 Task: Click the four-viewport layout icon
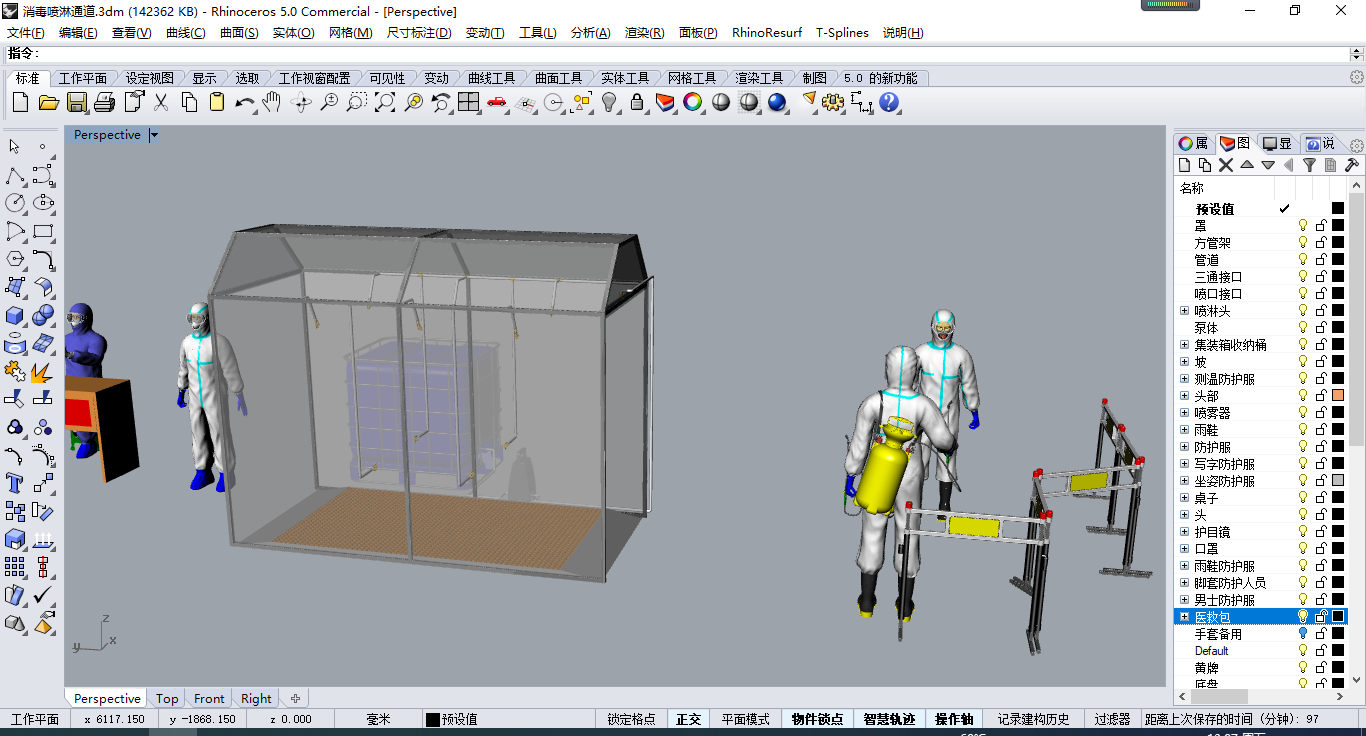[469, 102]
